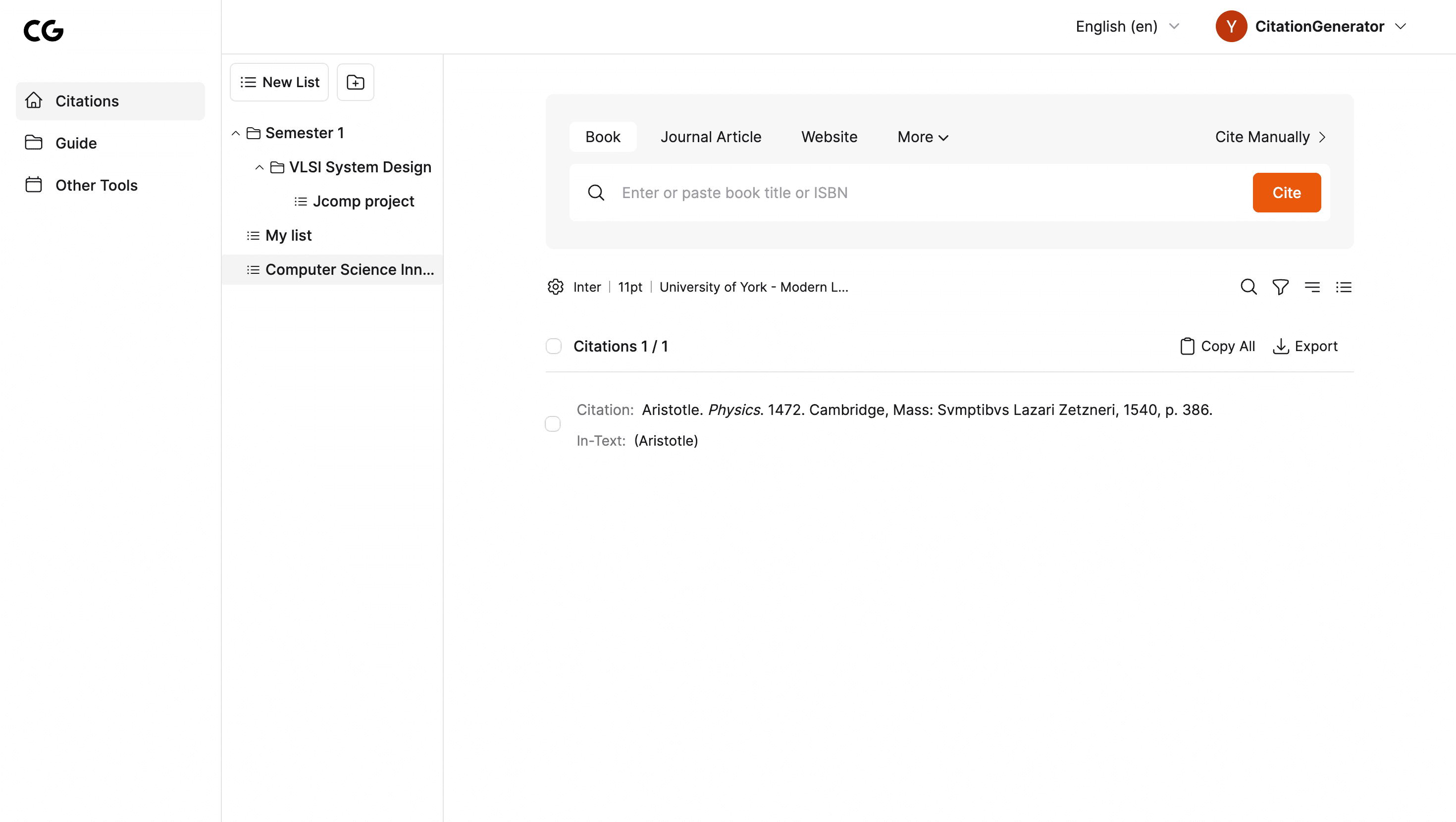Change font size by clicking 11pt

[x=629, y=287]
